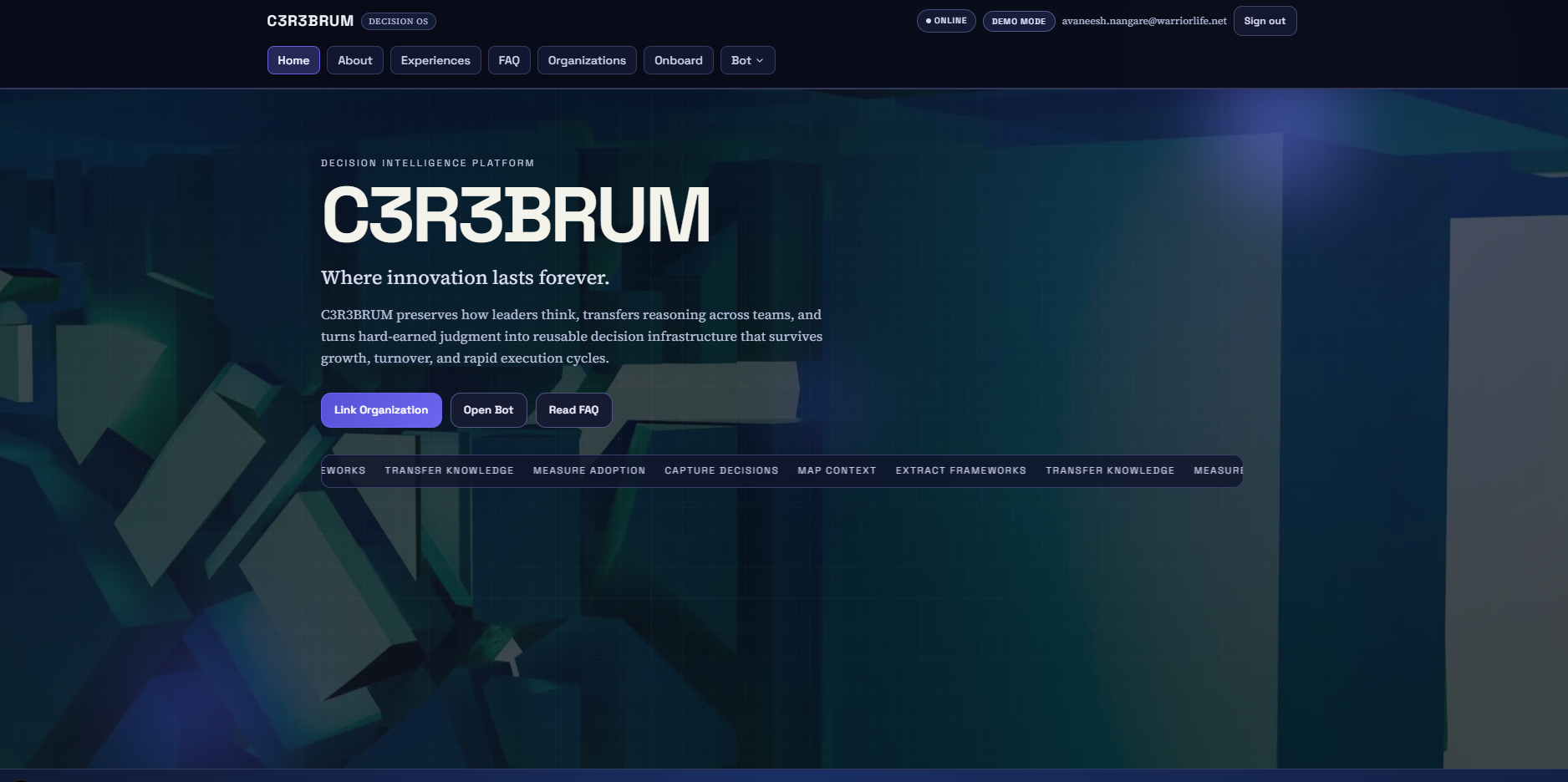Open the Experiences nav item
The image size is (1568, 782).
(435, 60)
